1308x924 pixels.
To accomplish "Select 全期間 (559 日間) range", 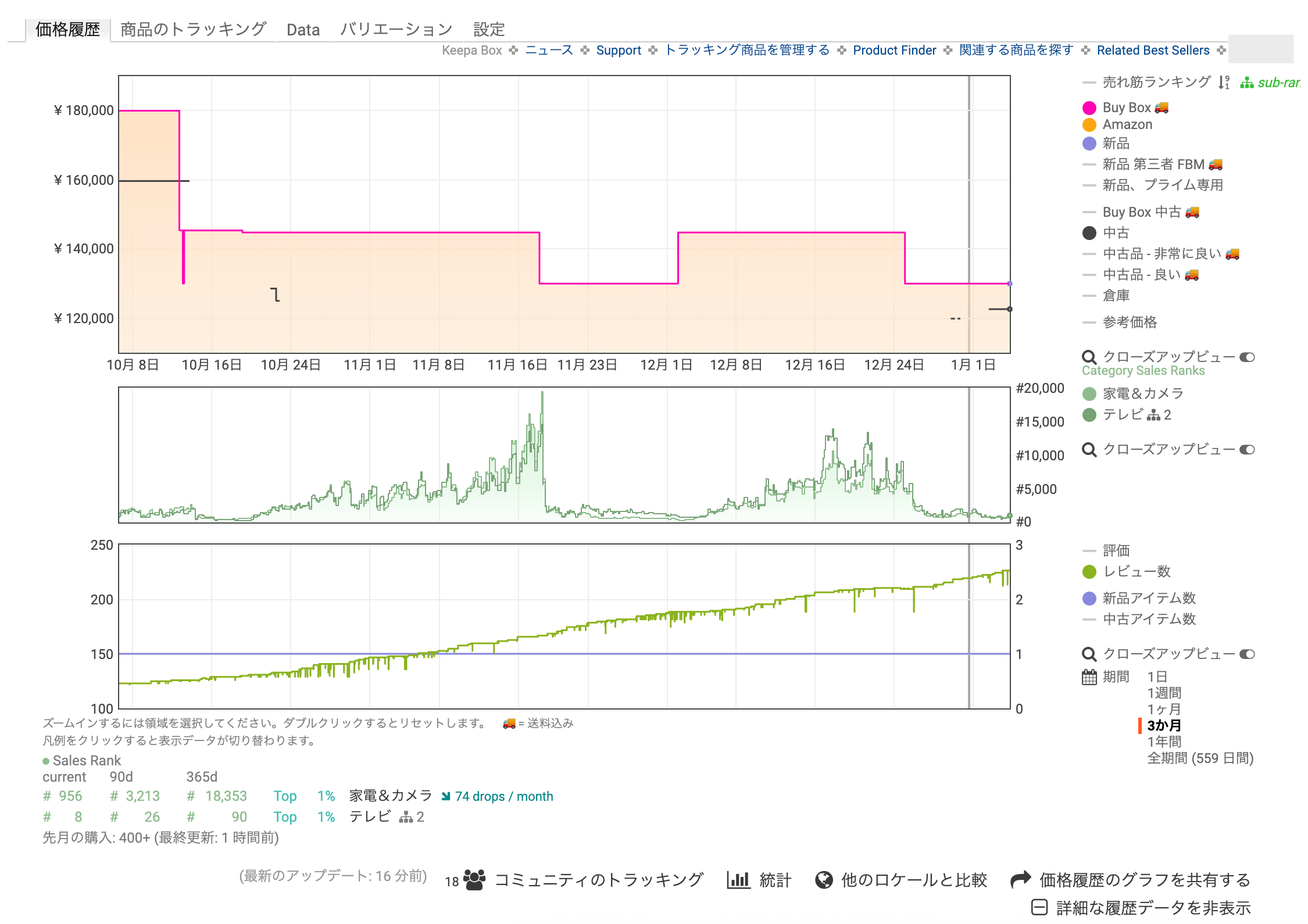I will click(x=1200, y=758).
